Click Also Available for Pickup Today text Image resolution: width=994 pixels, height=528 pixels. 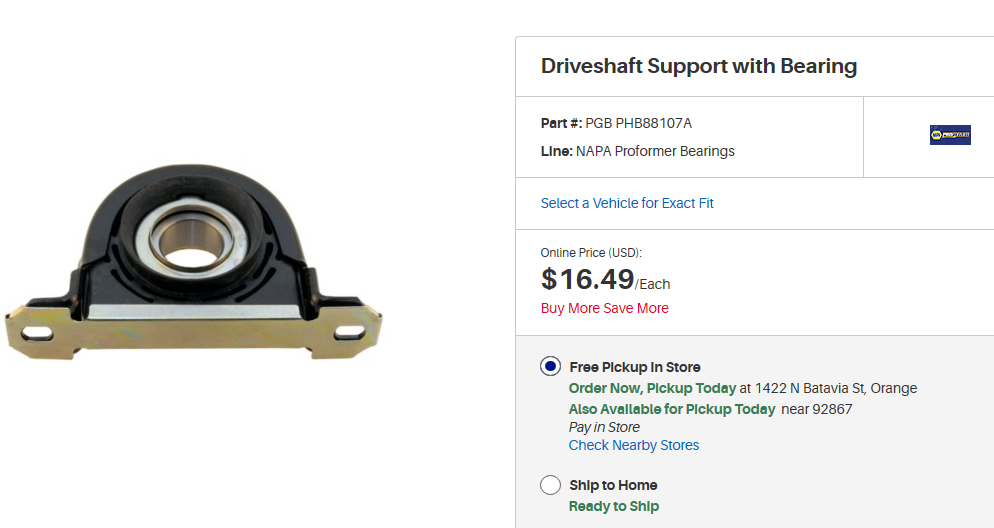tap(671, 409)
